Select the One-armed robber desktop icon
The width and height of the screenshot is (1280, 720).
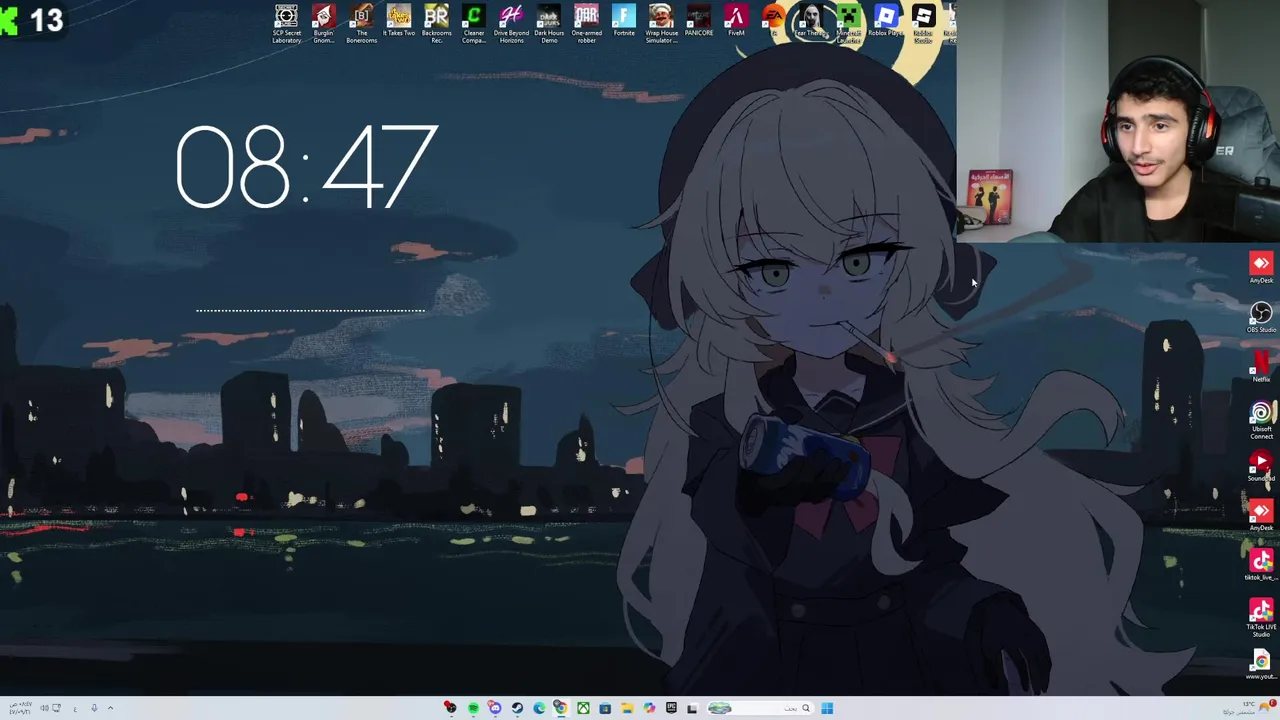(x=586, y=24)
